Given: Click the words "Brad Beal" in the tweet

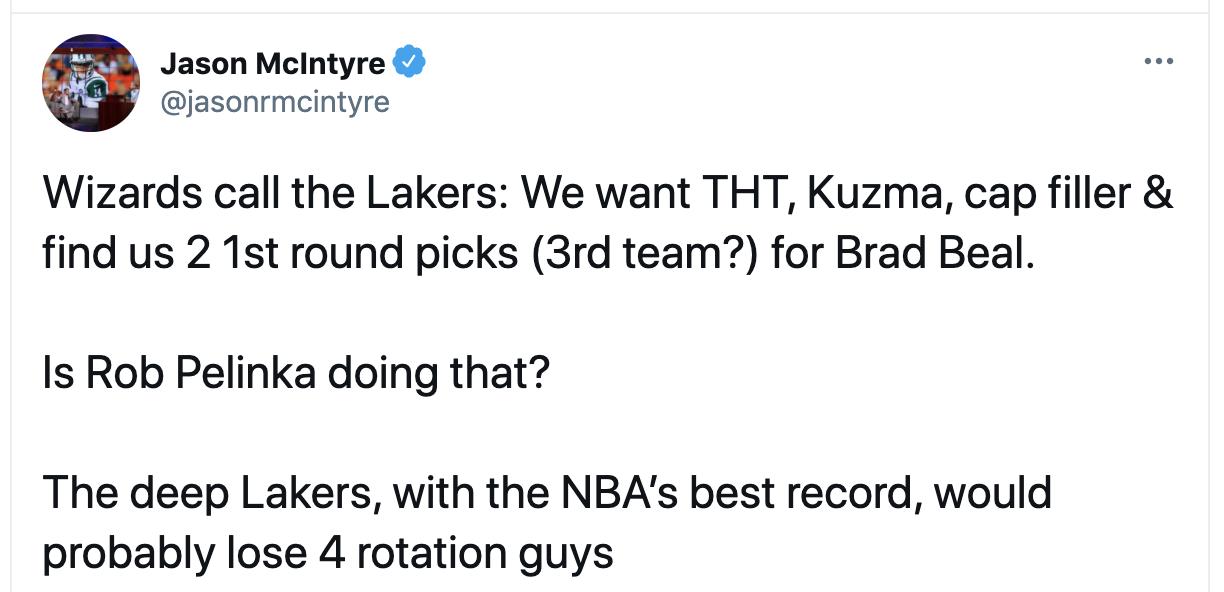Looking at the screenshot, I should (x=929, y=254).
